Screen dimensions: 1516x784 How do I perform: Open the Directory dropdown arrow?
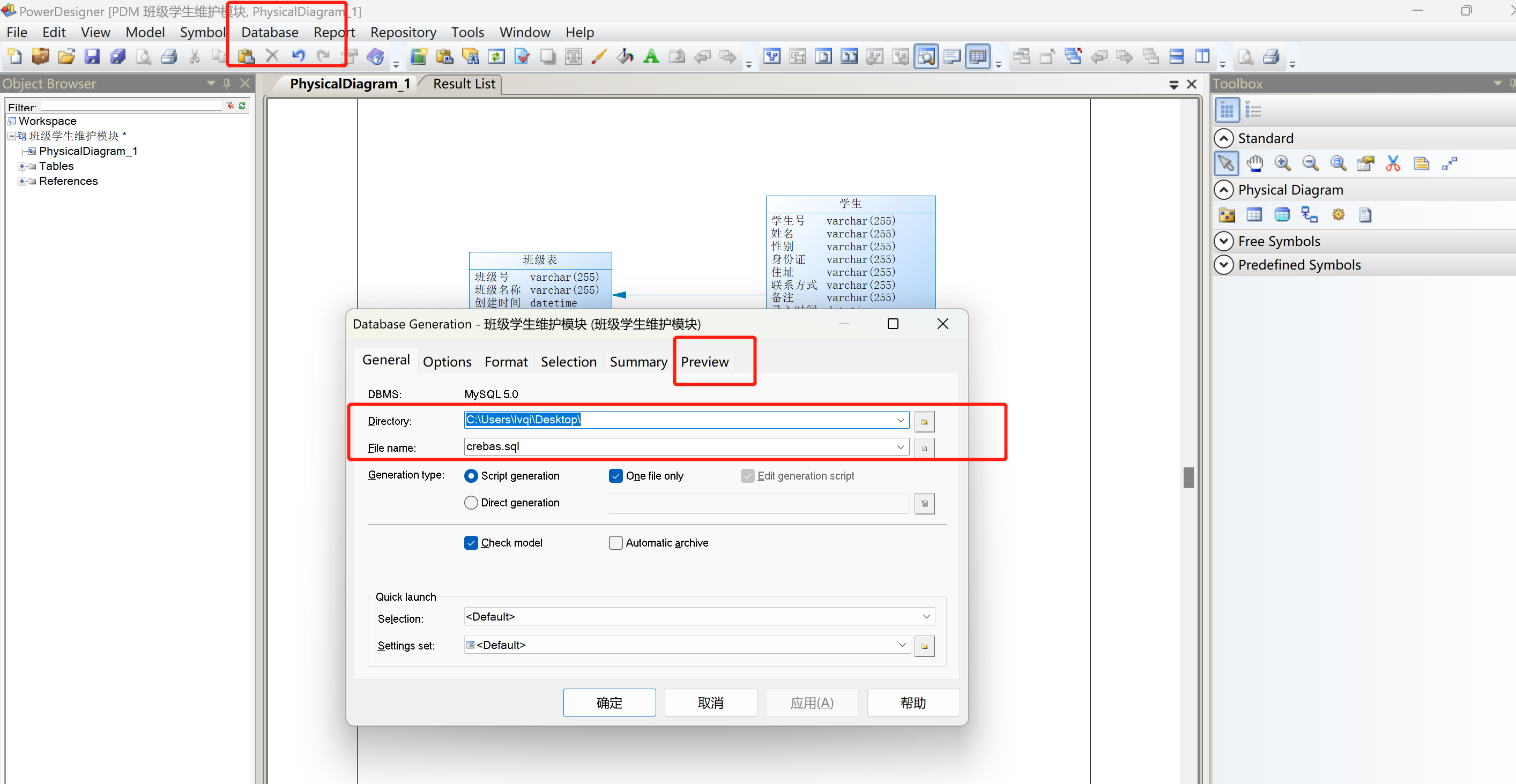click(x=900, y=420)
